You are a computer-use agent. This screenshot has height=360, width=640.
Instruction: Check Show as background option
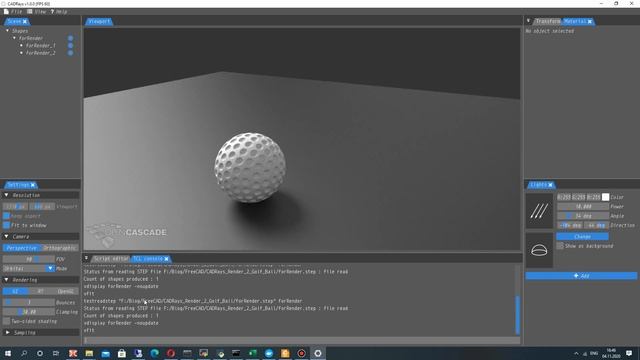[560, 246]
